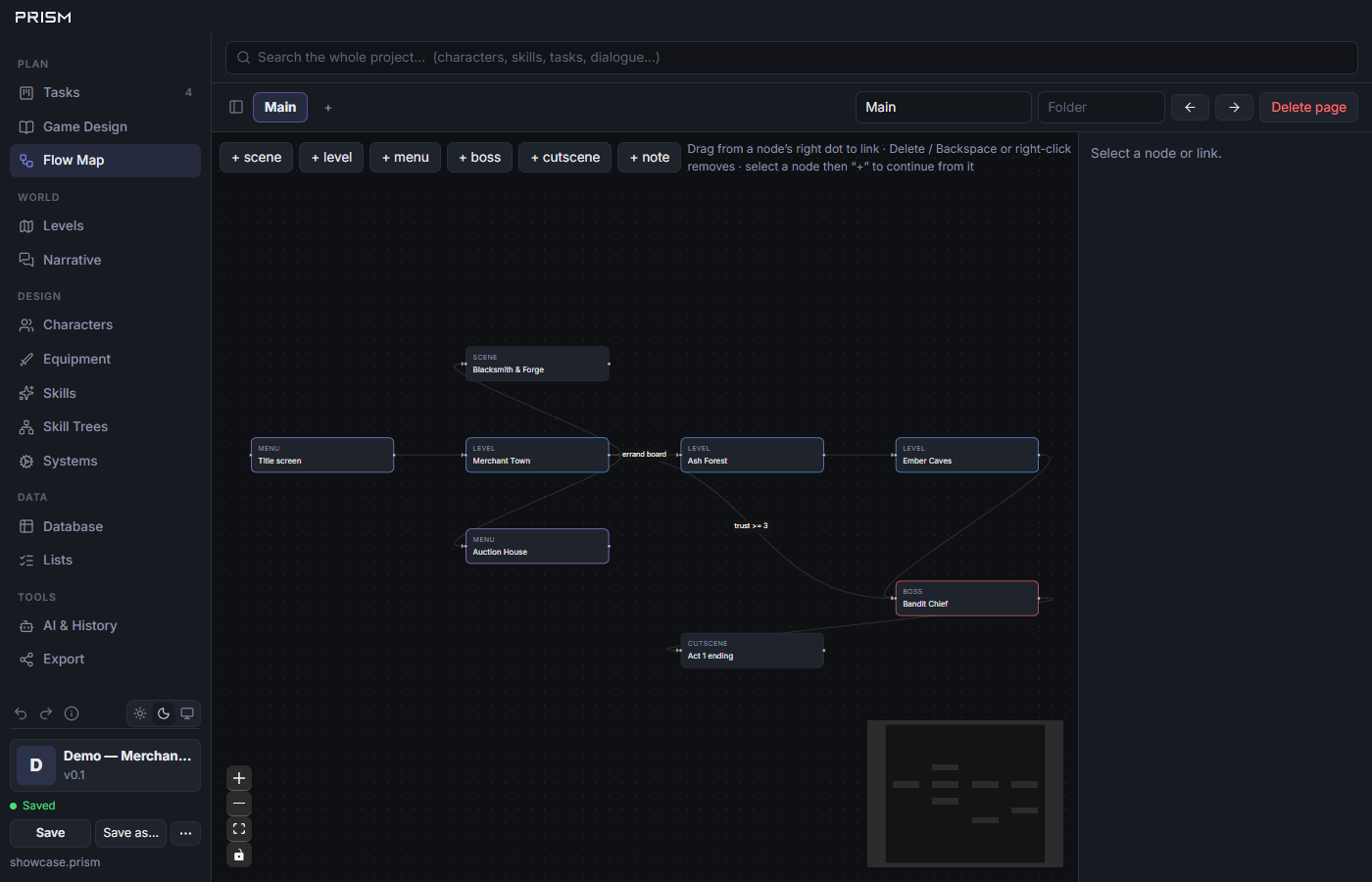Add a level node
Image resolution: width=1372 pixels, height=882 pixels.
point(331,157)
